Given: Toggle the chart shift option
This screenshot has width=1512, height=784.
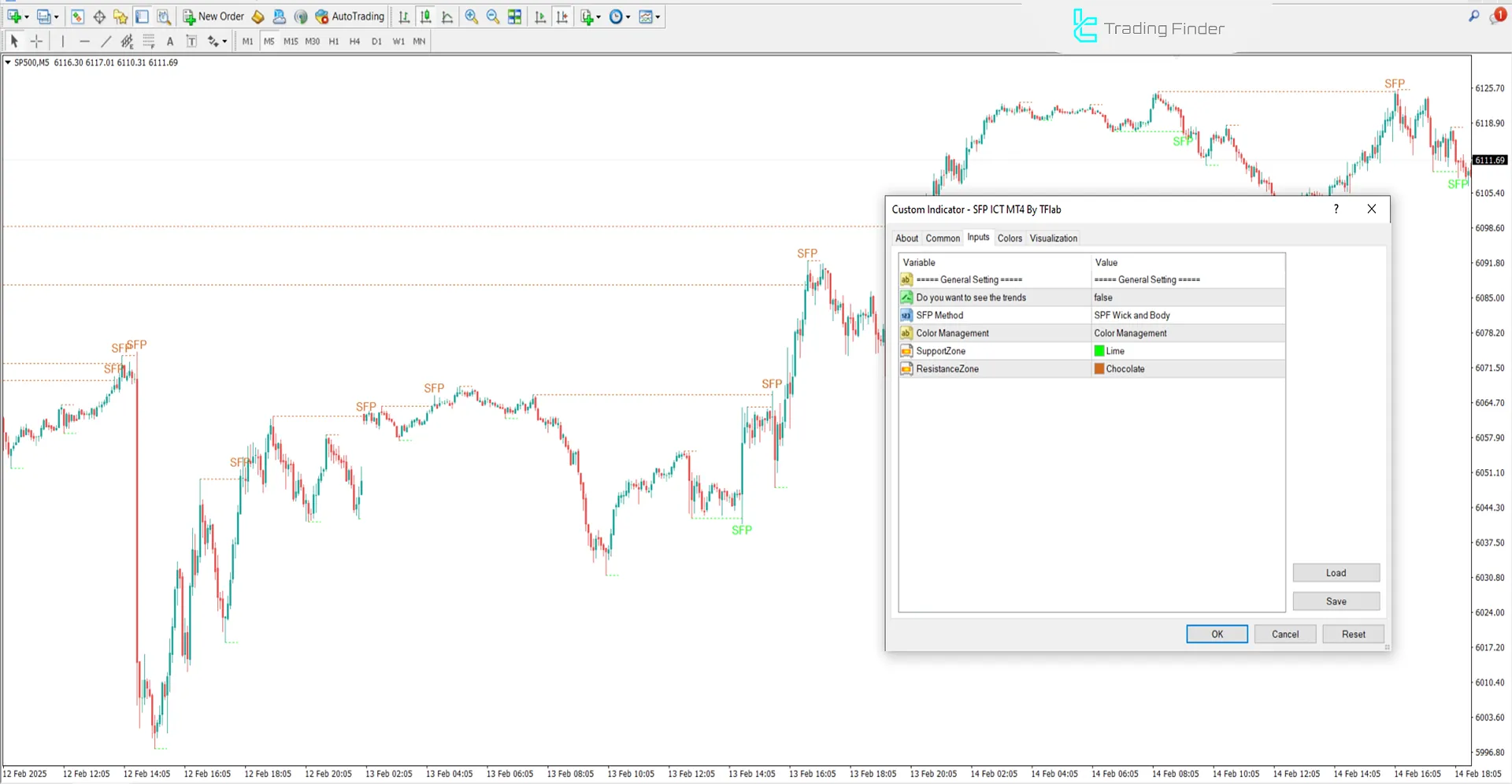Looking at the screenshot, I should click(562, 17).
